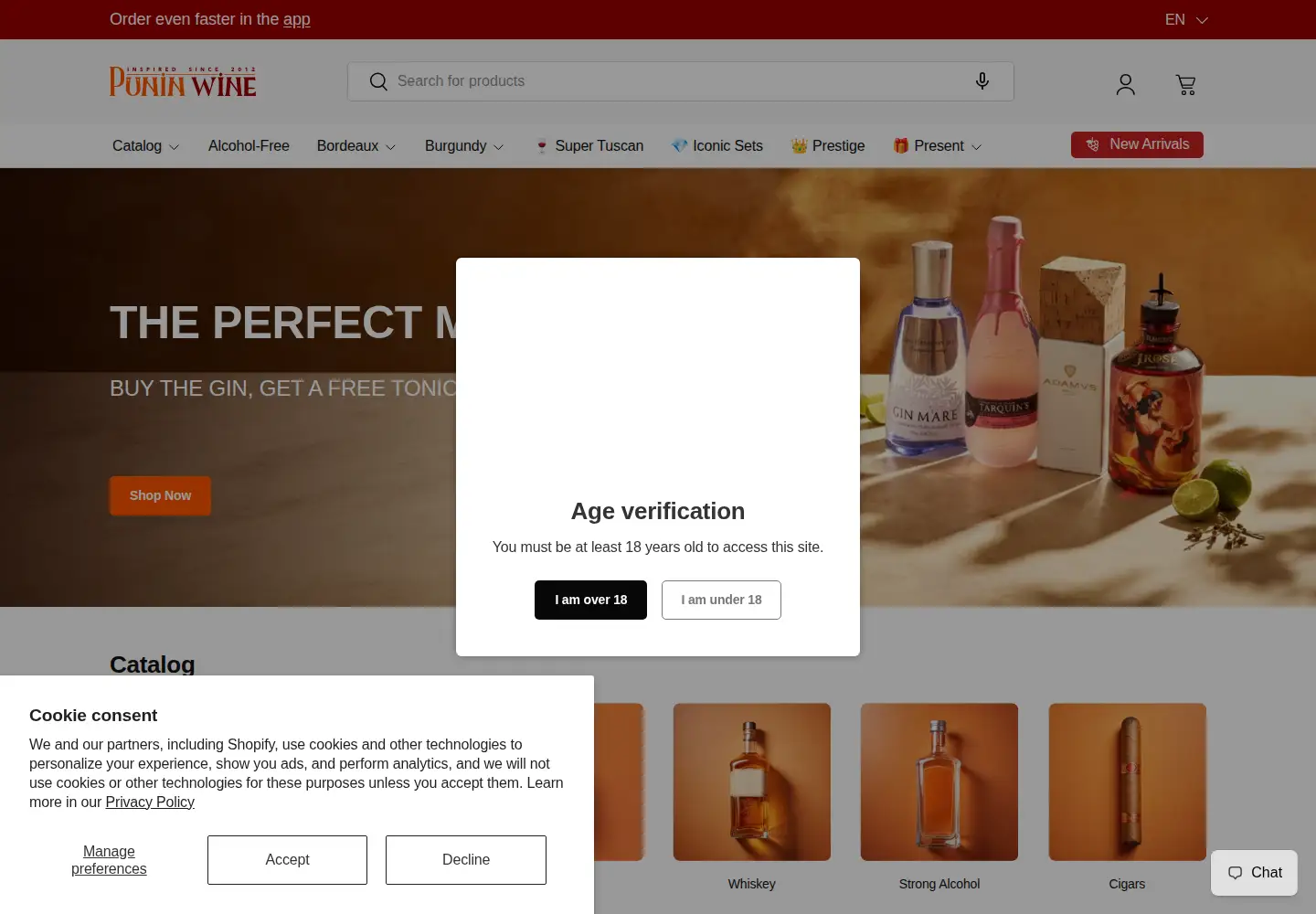The width and height of the screenshot is (1316, 914).
Task: Click the Shop Now button
Action: click(160, 495)
